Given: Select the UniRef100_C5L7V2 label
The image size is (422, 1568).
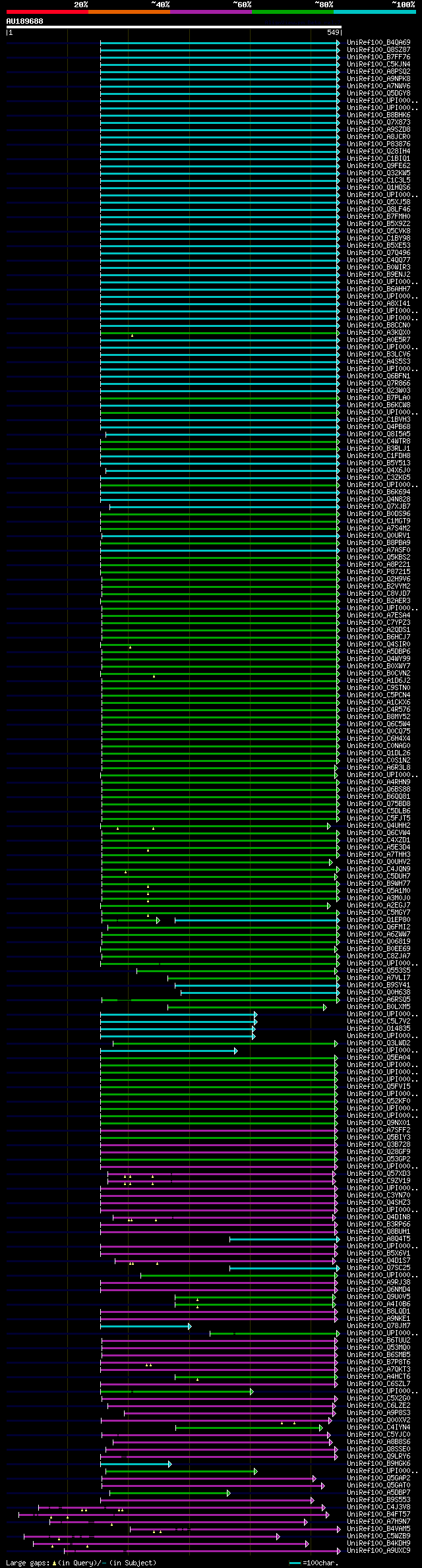Looking at the screenshot, I should pos(378,1022).
